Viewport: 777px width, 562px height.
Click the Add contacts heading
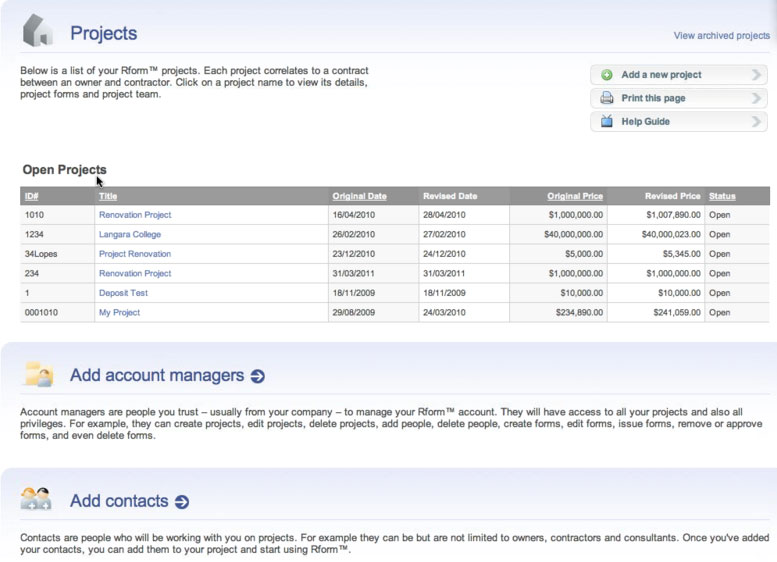pyautogui.click(x=119, y=501)
